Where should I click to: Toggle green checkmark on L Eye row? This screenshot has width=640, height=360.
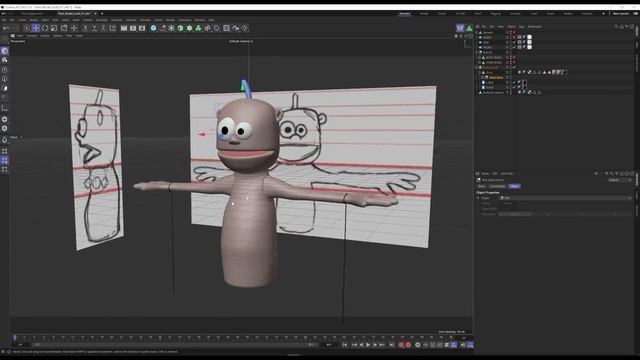click(x=514, y=82)
